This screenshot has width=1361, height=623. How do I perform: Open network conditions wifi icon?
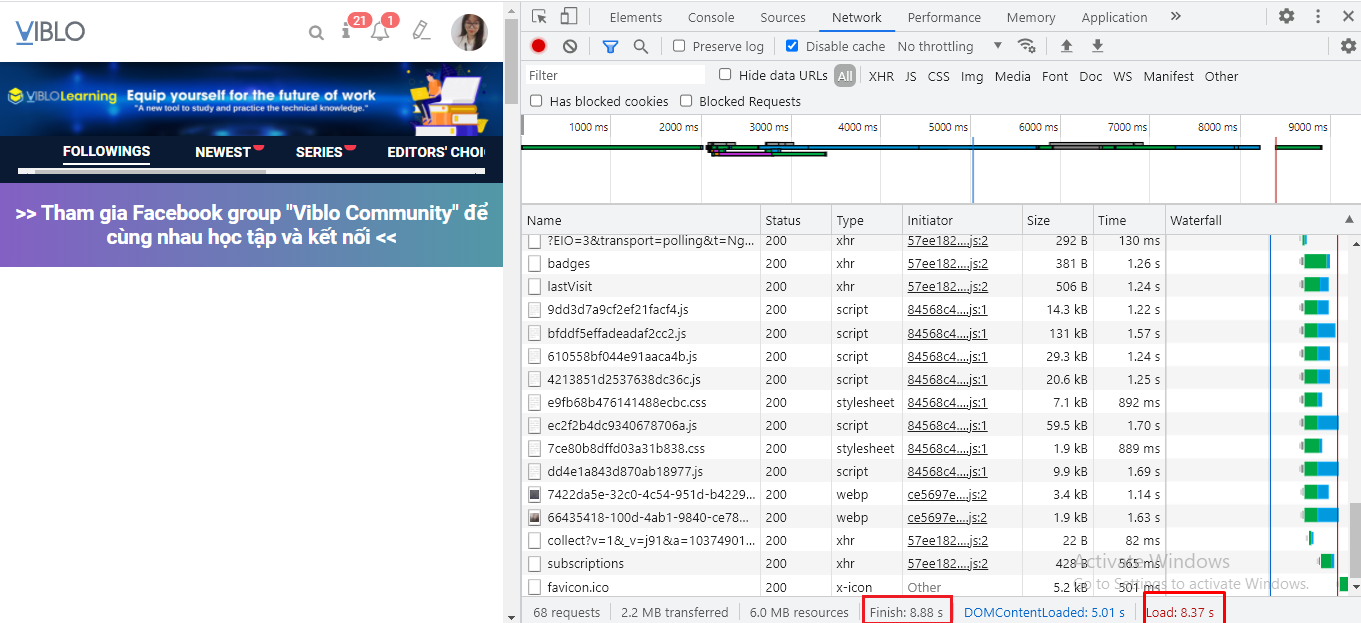point(1026,46)
